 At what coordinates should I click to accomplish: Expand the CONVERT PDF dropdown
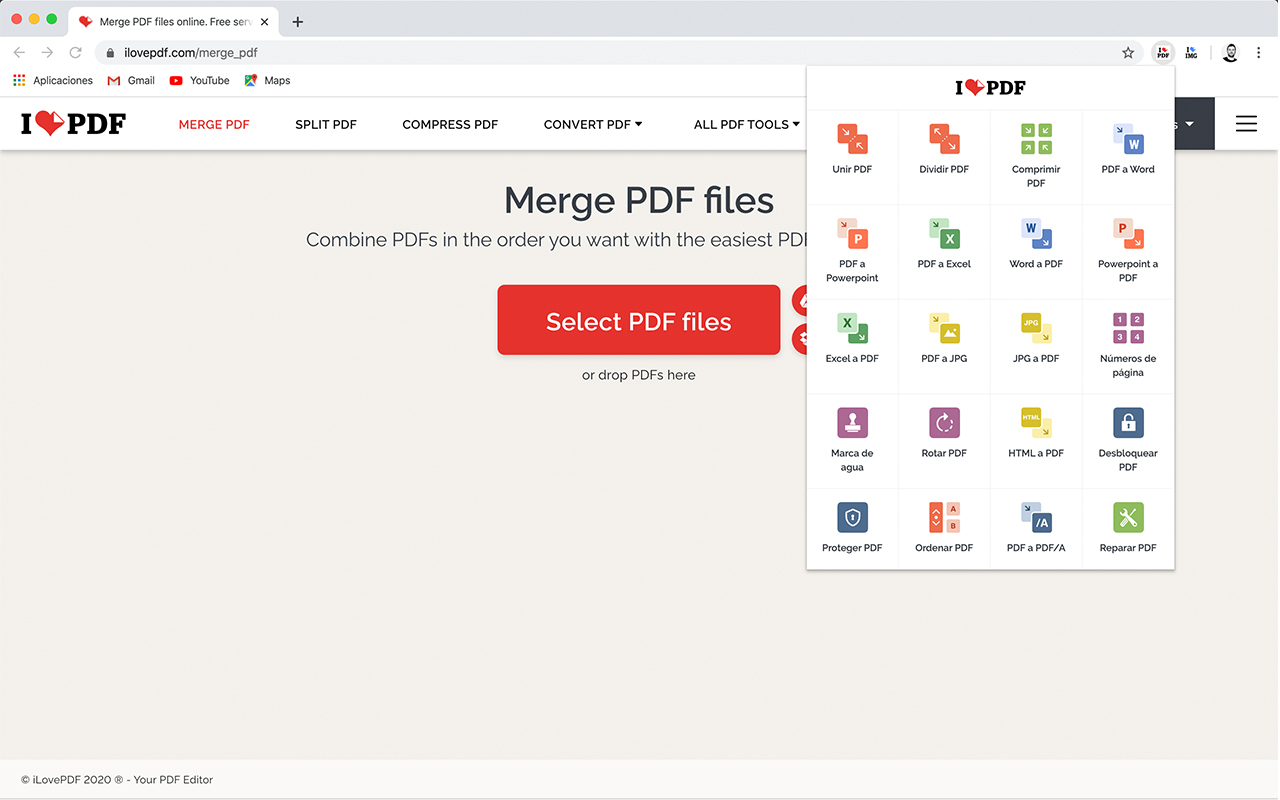(x=592, y=124)
